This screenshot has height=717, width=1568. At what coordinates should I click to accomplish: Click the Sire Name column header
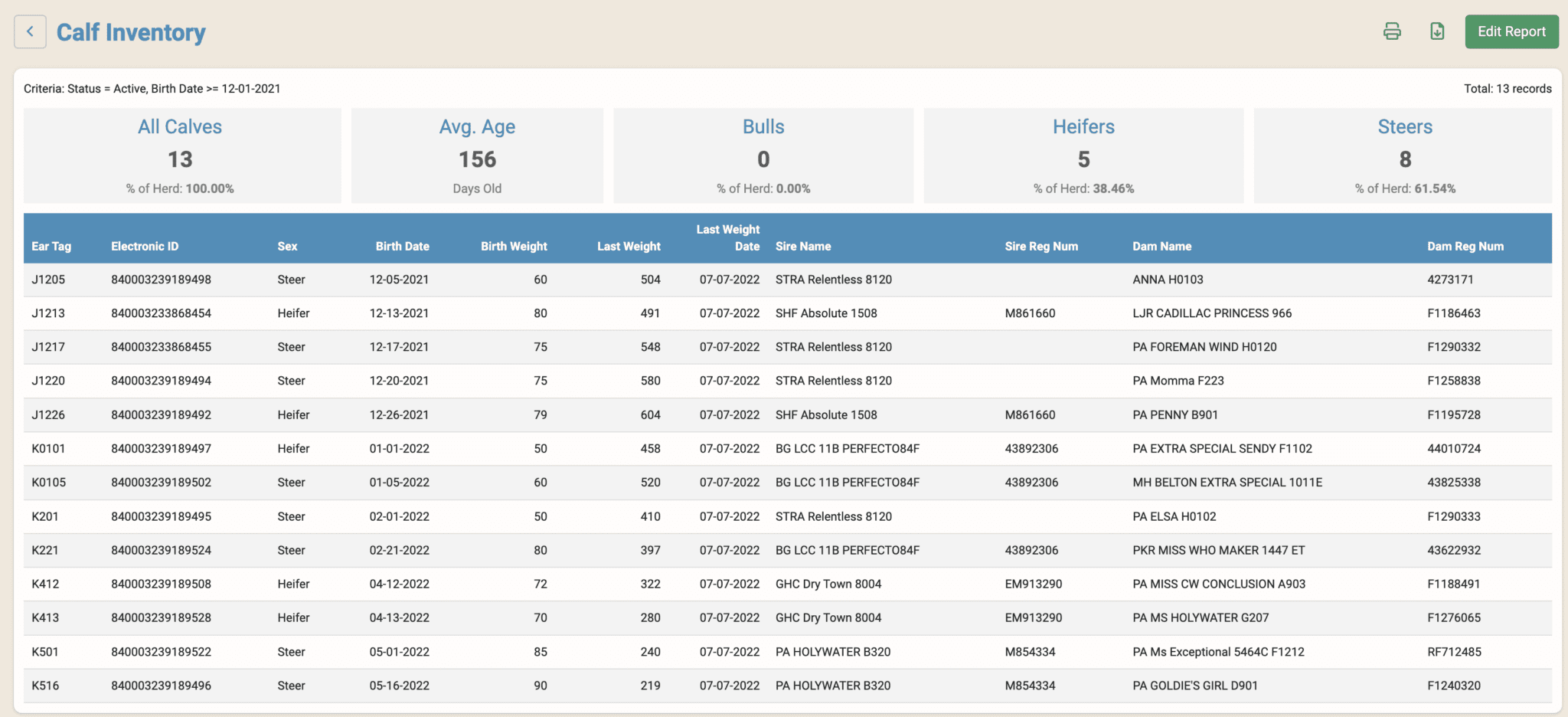[803, 246]
